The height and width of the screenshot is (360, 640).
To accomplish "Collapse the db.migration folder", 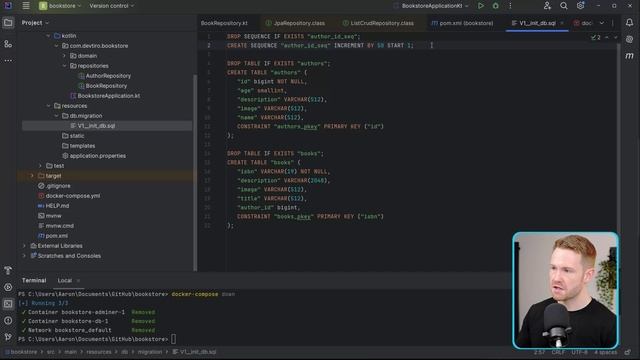I will click(x=56, y=116).
